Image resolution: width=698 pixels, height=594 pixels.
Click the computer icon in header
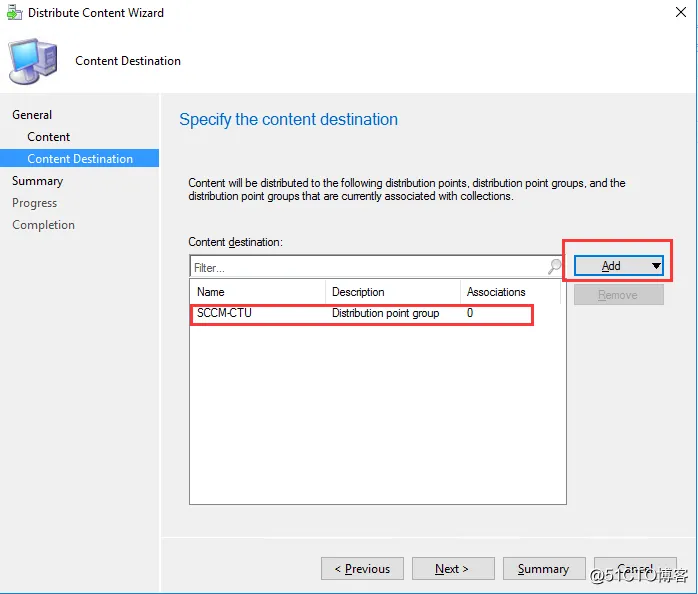[x=31, y=61]
